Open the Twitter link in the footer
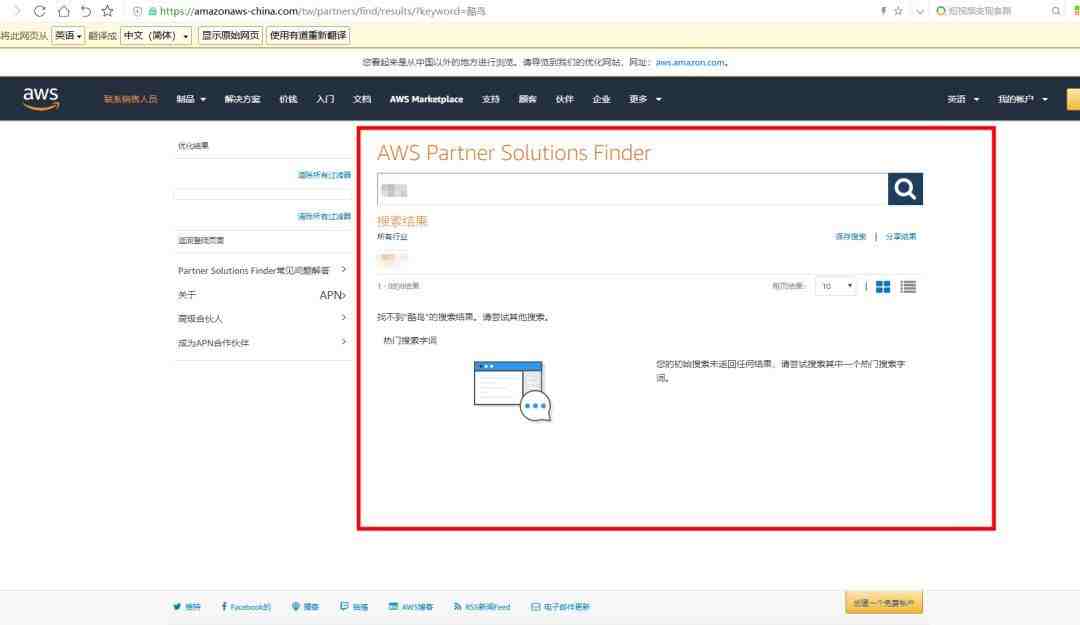 (x=187, y=607)
